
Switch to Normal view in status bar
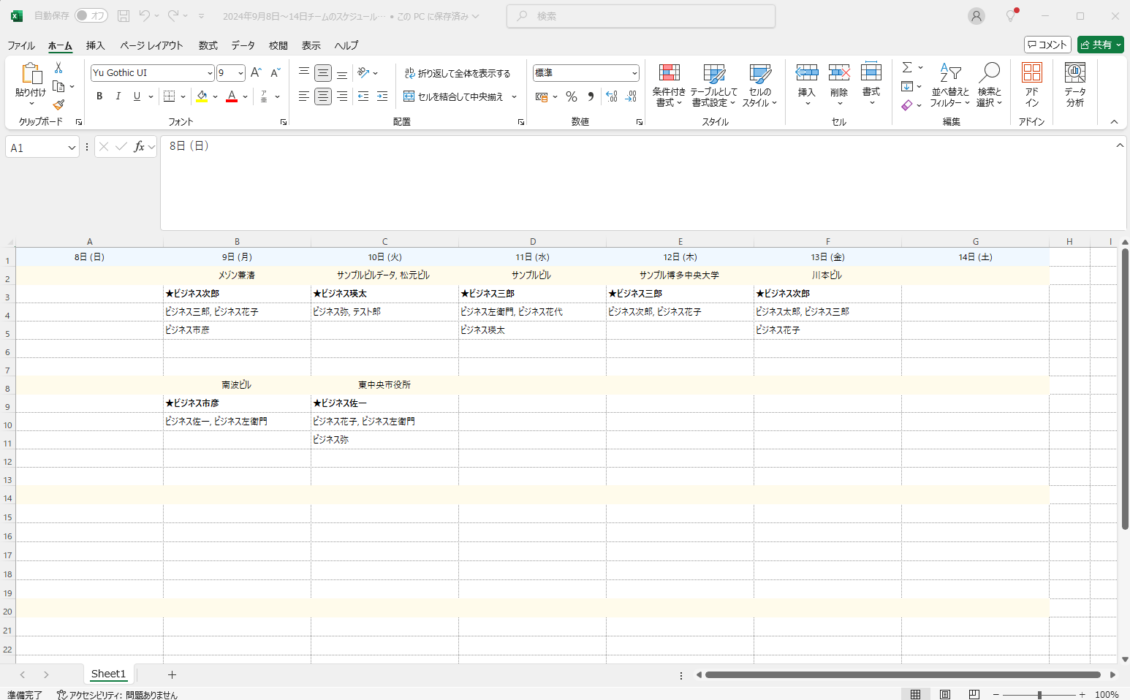[915, 694]
